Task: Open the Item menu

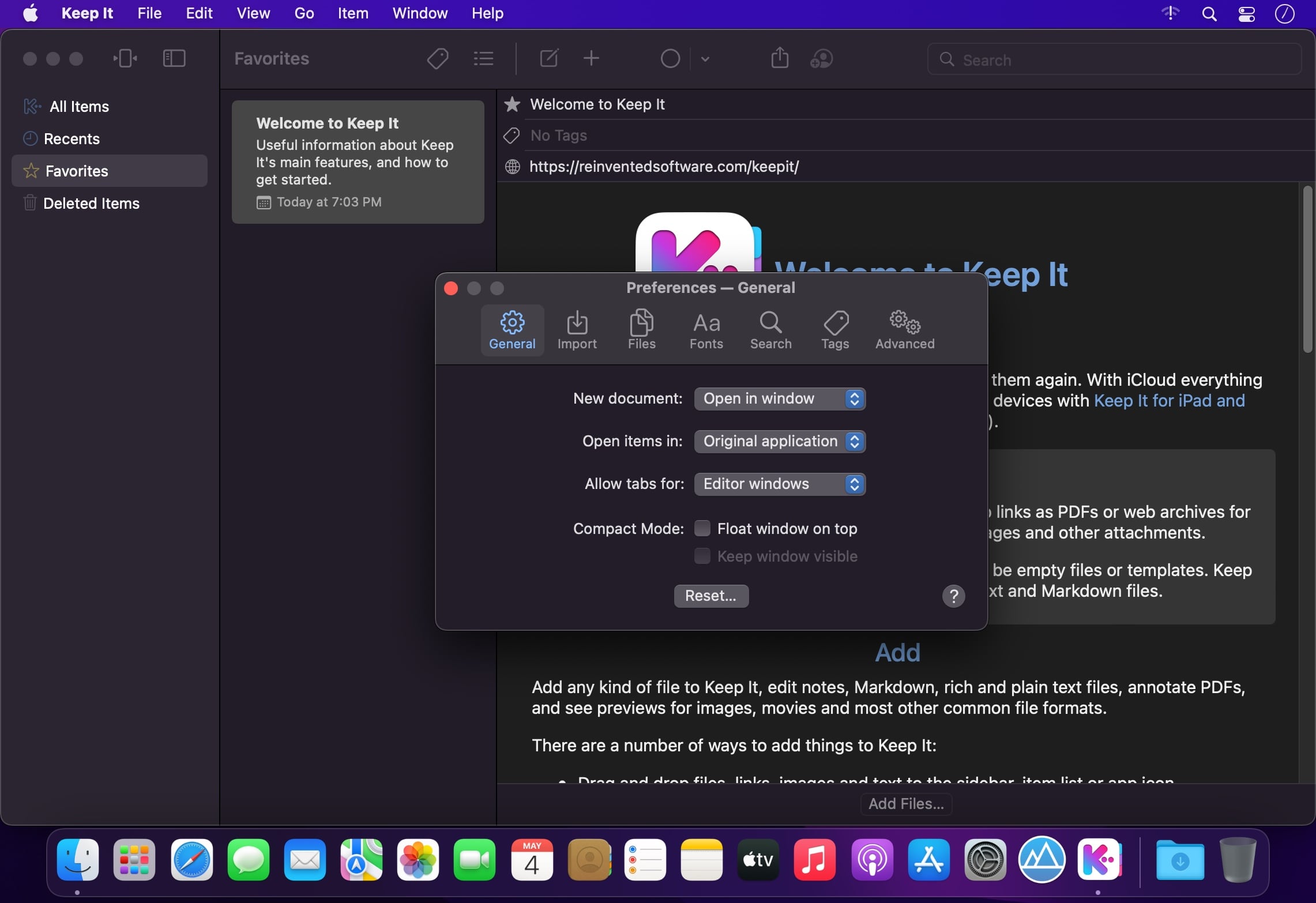Action: point(352,13)
